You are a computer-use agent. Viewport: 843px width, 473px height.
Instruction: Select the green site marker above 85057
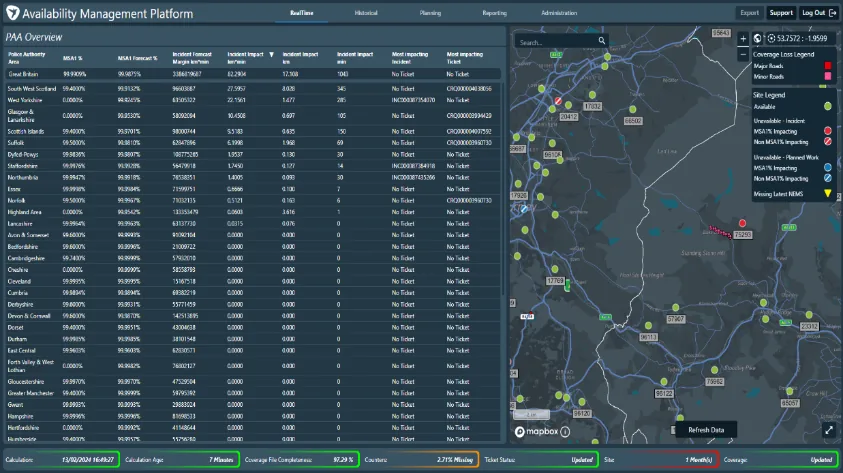coord(790,392)
